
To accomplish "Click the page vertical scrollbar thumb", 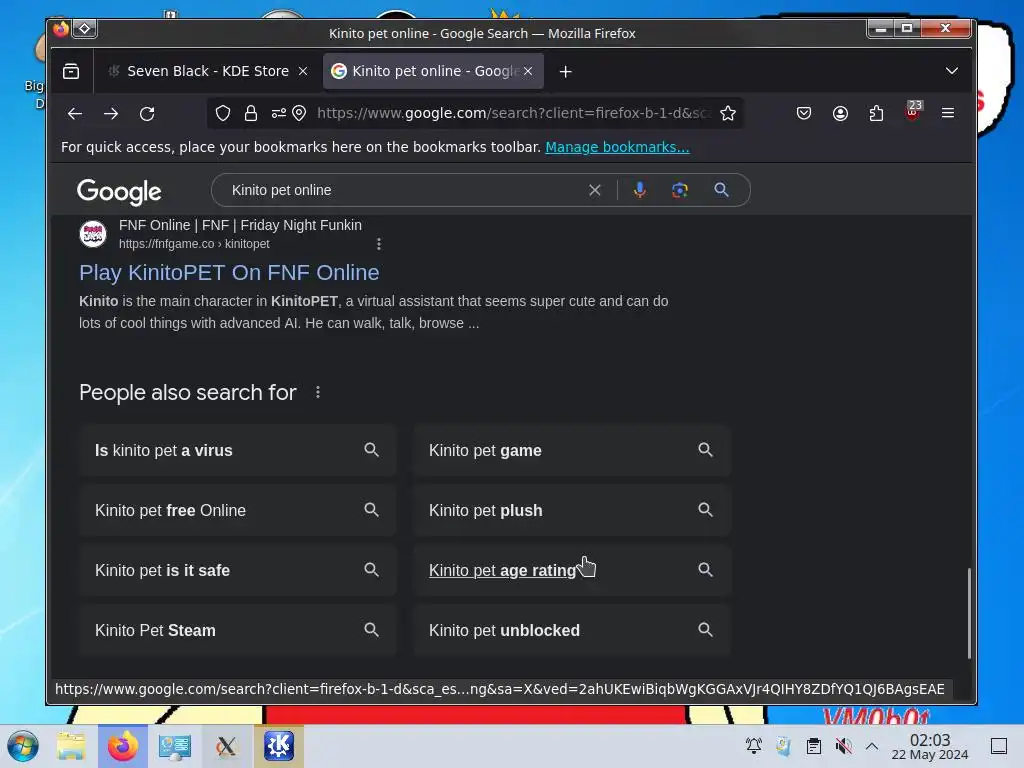I will pyautogui.click(x=969, y=614).
